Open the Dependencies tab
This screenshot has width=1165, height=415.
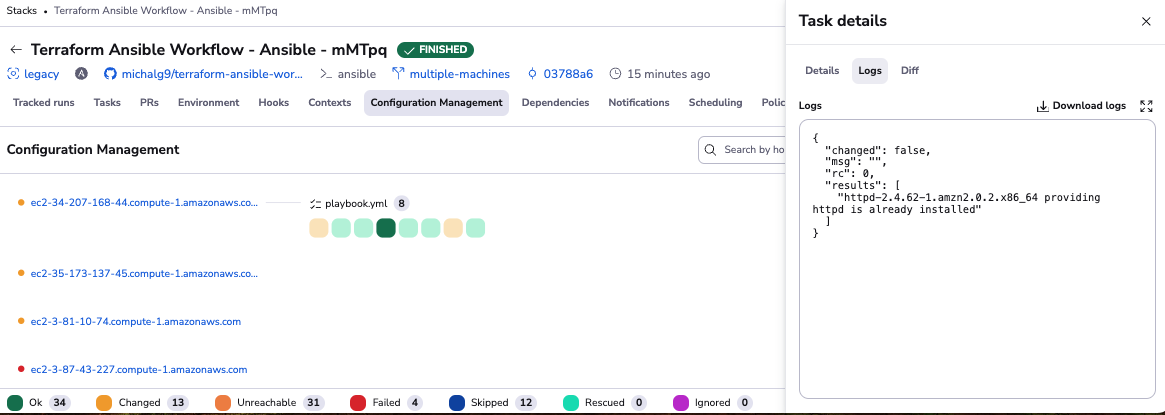tap(555, 103)
